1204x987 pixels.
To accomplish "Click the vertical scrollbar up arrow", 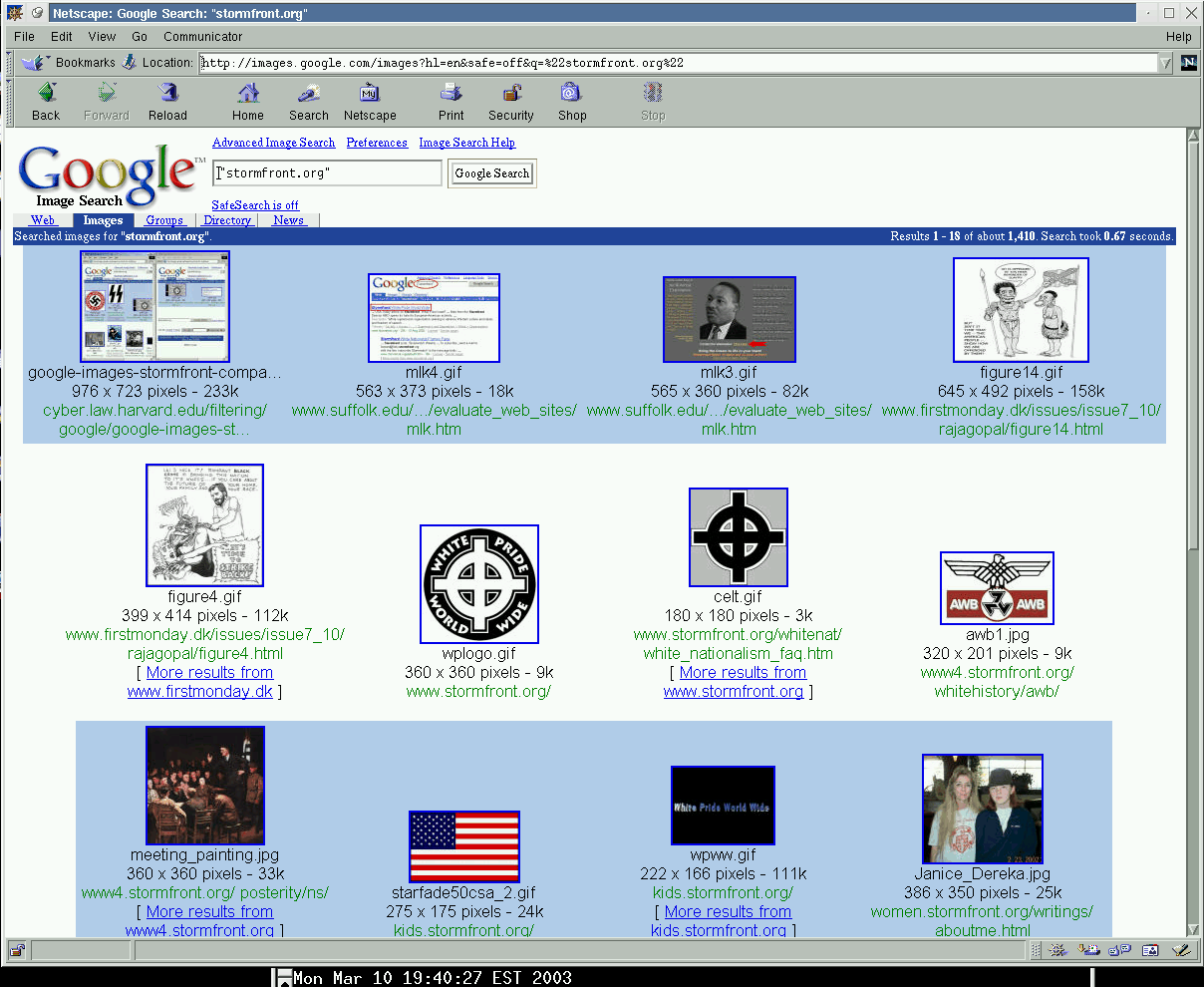I will click(1193, 137).
